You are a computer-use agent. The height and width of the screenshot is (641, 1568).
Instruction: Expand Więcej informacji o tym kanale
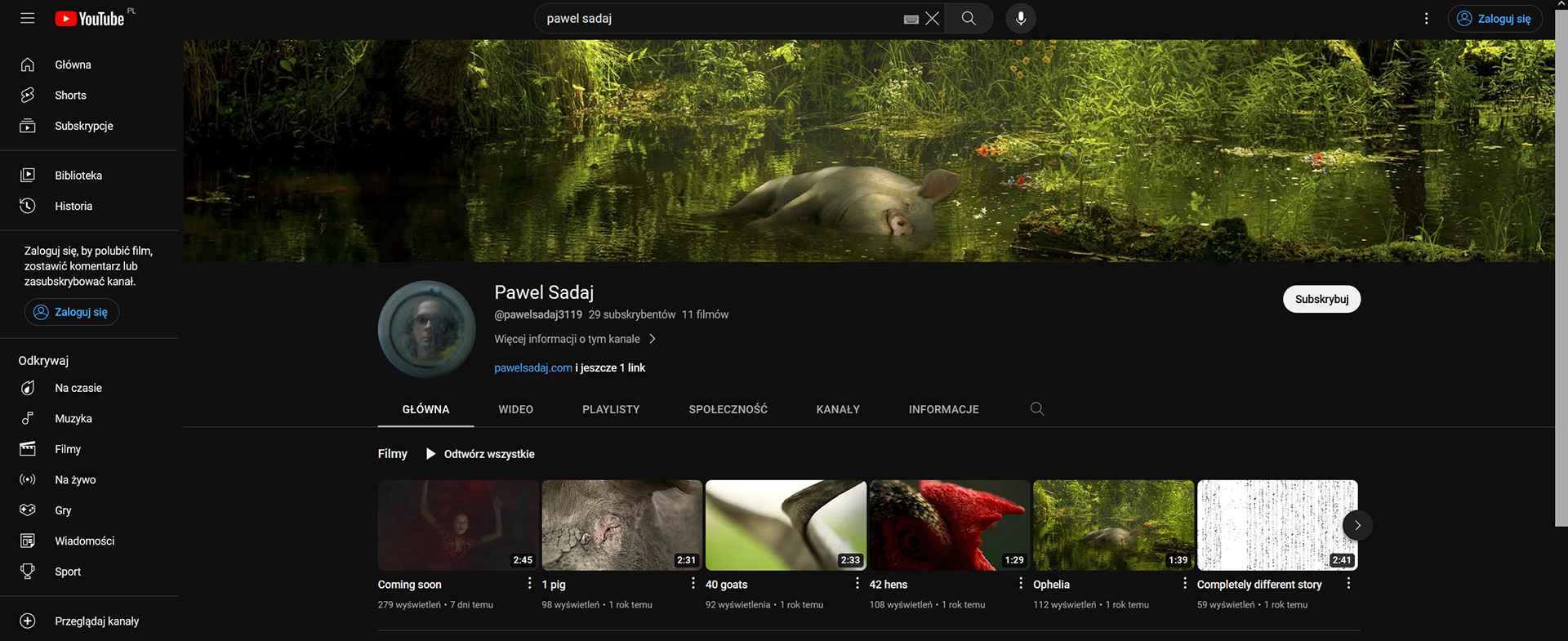(x=575, y=339)
